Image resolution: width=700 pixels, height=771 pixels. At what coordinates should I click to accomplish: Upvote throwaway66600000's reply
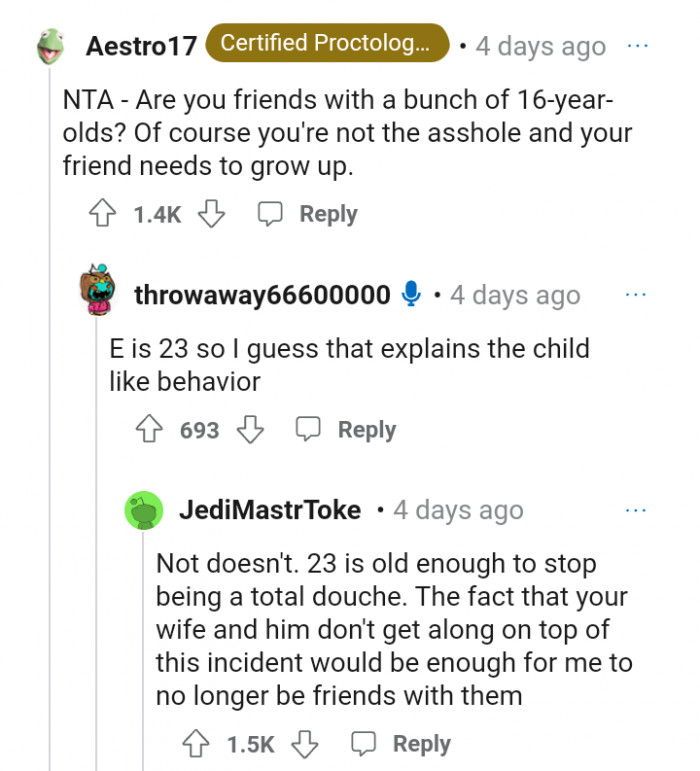coord(150,430)
